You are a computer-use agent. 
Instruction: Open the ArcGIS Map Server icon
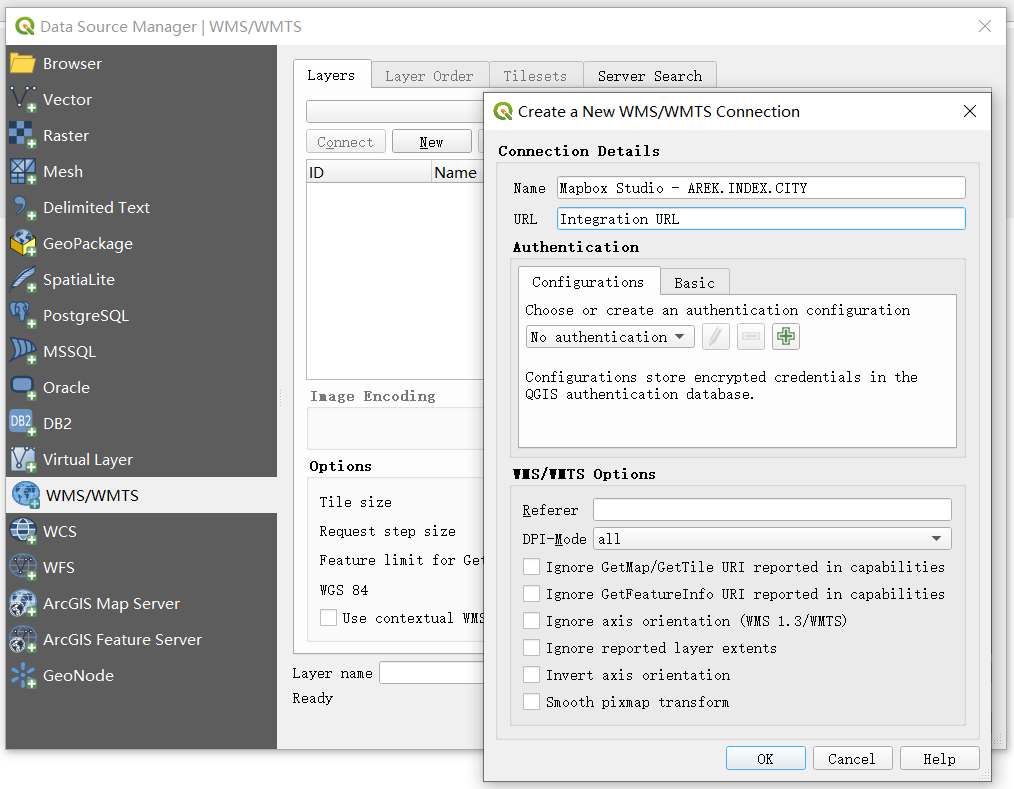23,603
